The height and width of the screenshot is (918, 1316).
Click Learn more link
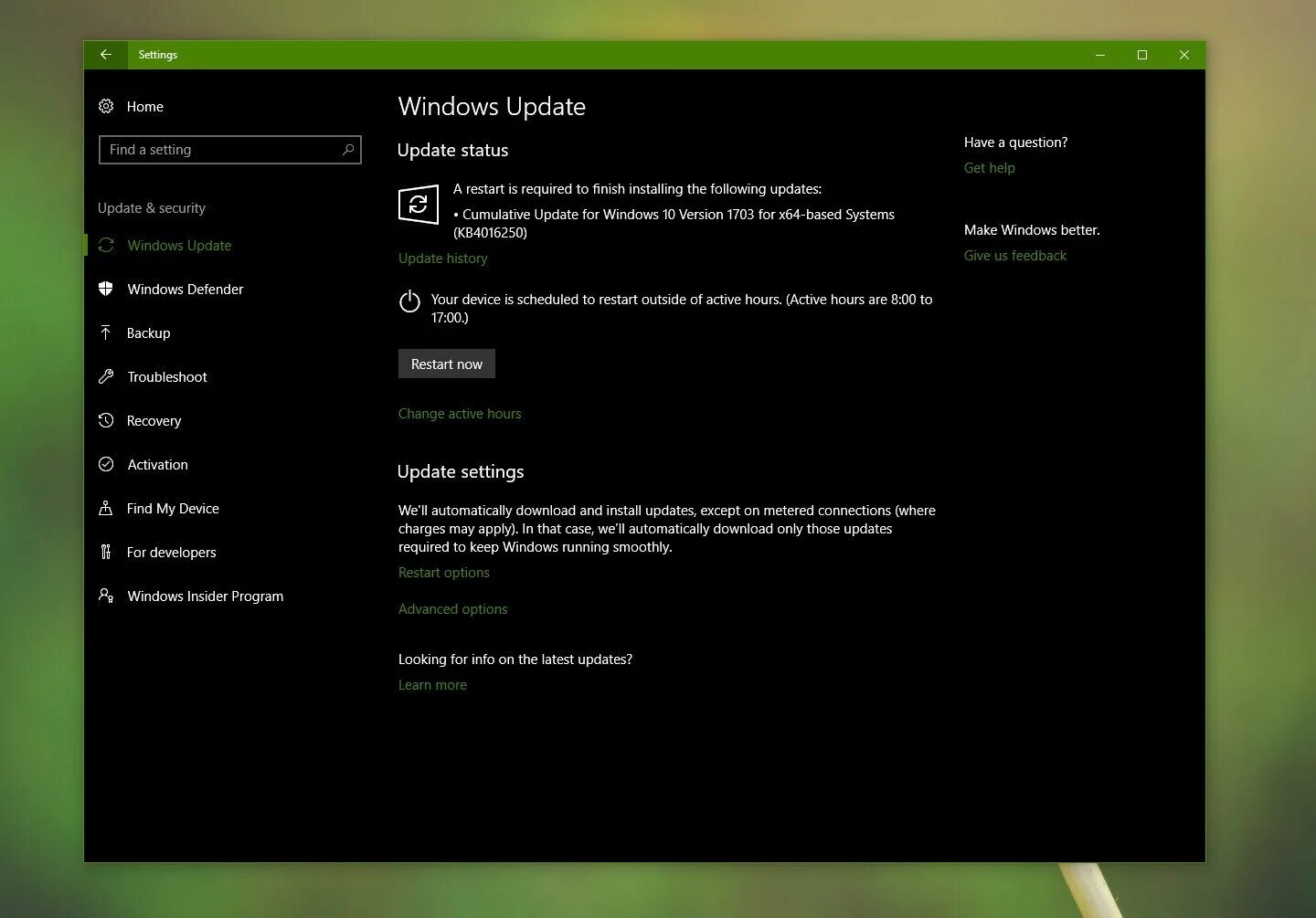coord(433,685)
